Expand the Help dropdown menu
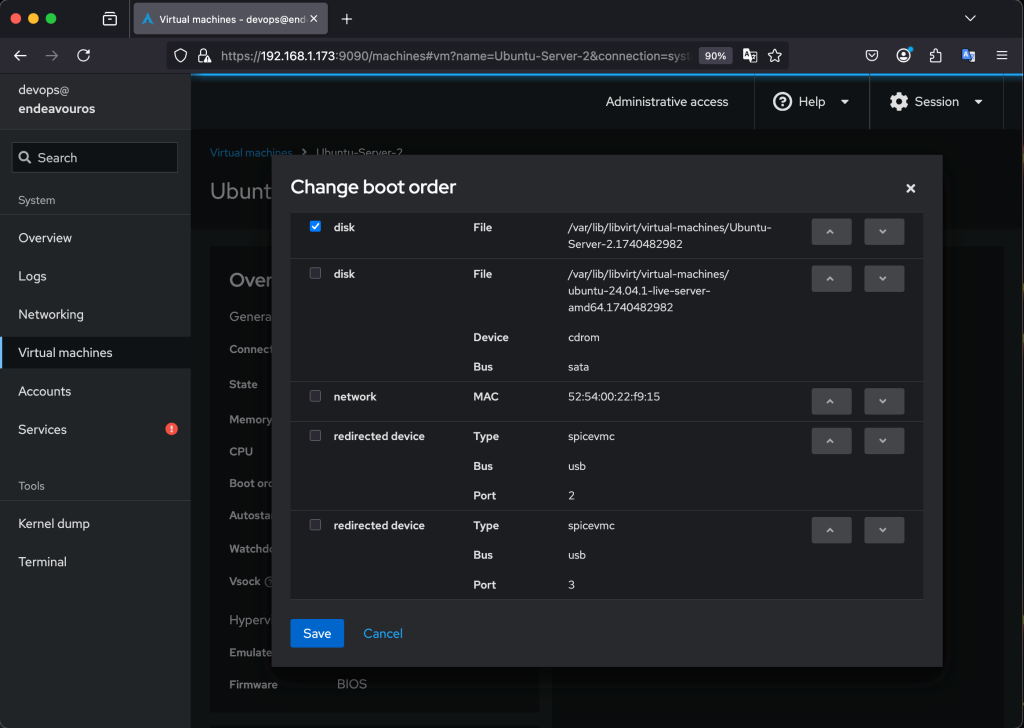Screen dimensions: 1024x728 point(811,102)
